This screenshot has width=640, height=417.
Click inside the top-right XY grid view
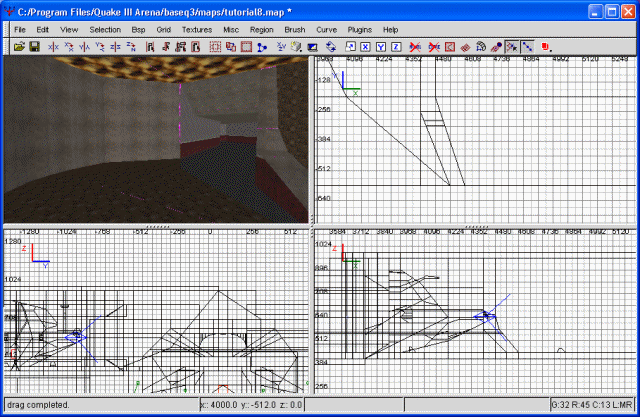click(x=475, y=140)
